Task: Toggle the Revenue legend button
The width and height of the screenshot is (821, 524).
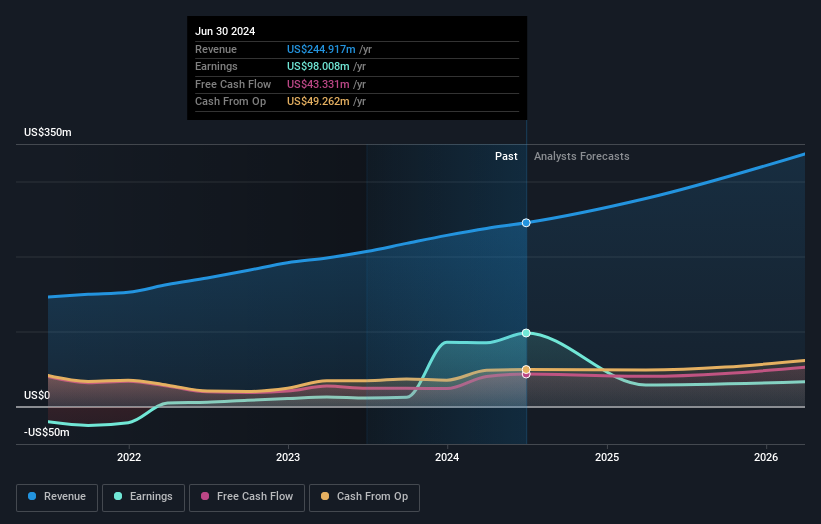Action: pos(57,497)
